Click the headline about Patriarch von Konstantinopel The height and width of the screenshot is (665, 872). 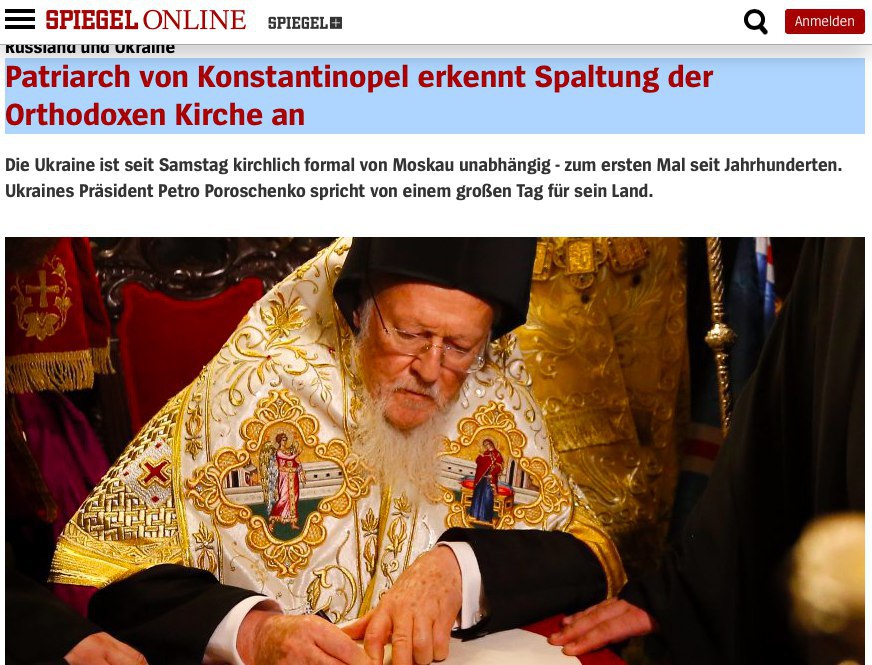pyautogui.click(x=359, y=96)
